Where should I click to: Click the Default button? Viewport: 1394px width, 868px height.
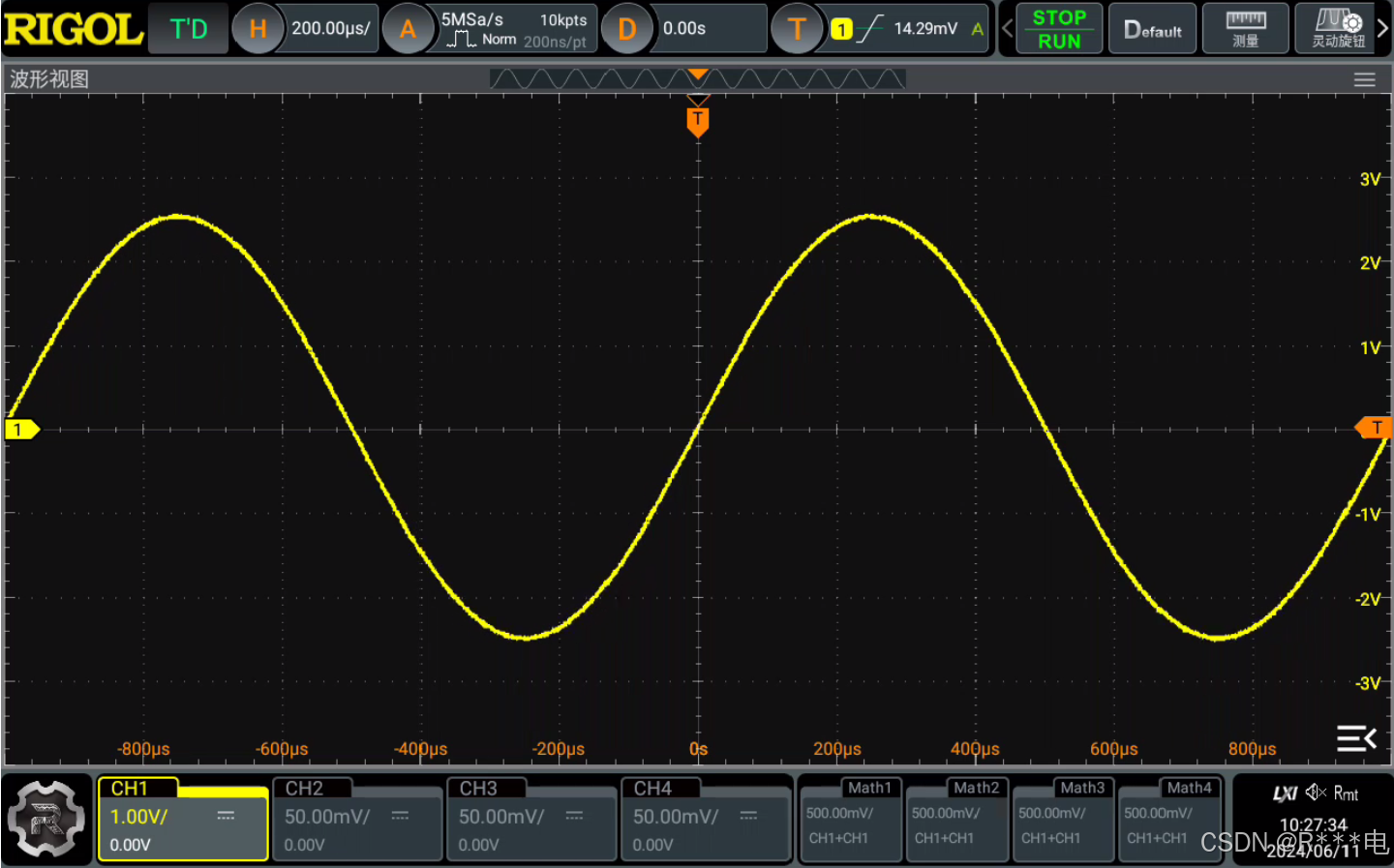point(1152,29)
